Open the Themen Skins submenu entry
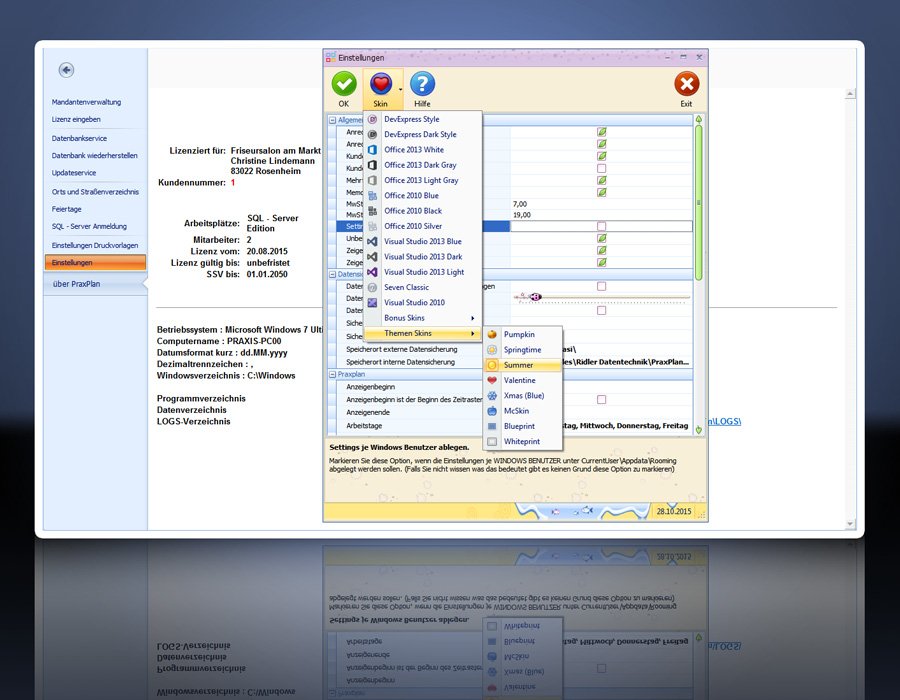900x700 pixels. click(x=422, y=333)
